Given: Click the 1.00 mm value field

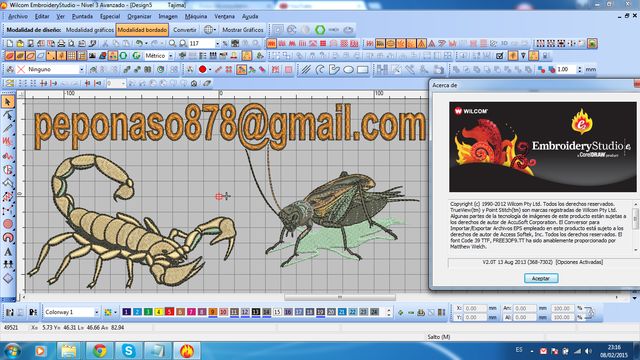Looking at the screenshot, I should pyautogui.click(x=567, y=70).
